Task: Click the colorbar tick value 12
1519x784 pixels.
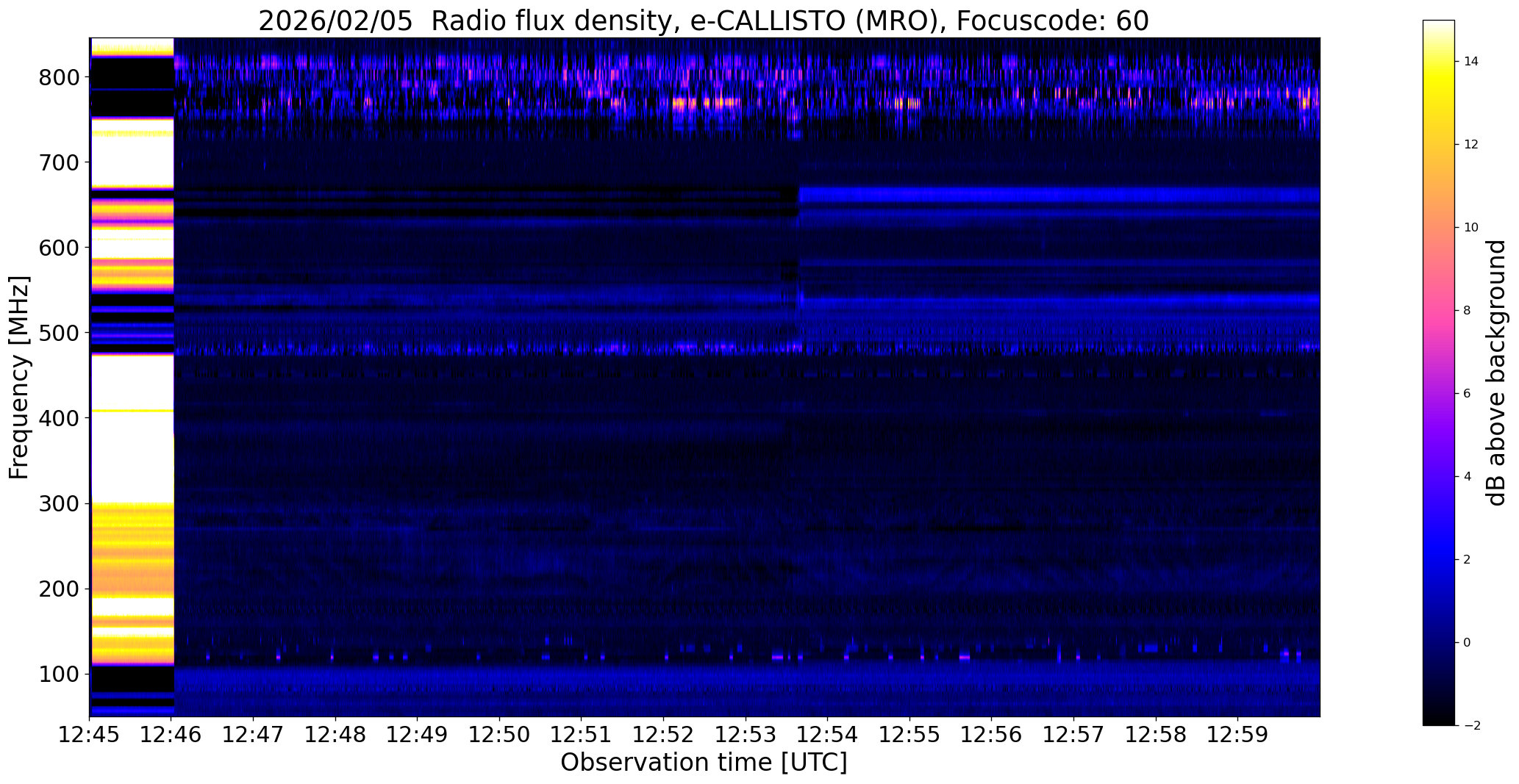Action: click(1471, 145)
